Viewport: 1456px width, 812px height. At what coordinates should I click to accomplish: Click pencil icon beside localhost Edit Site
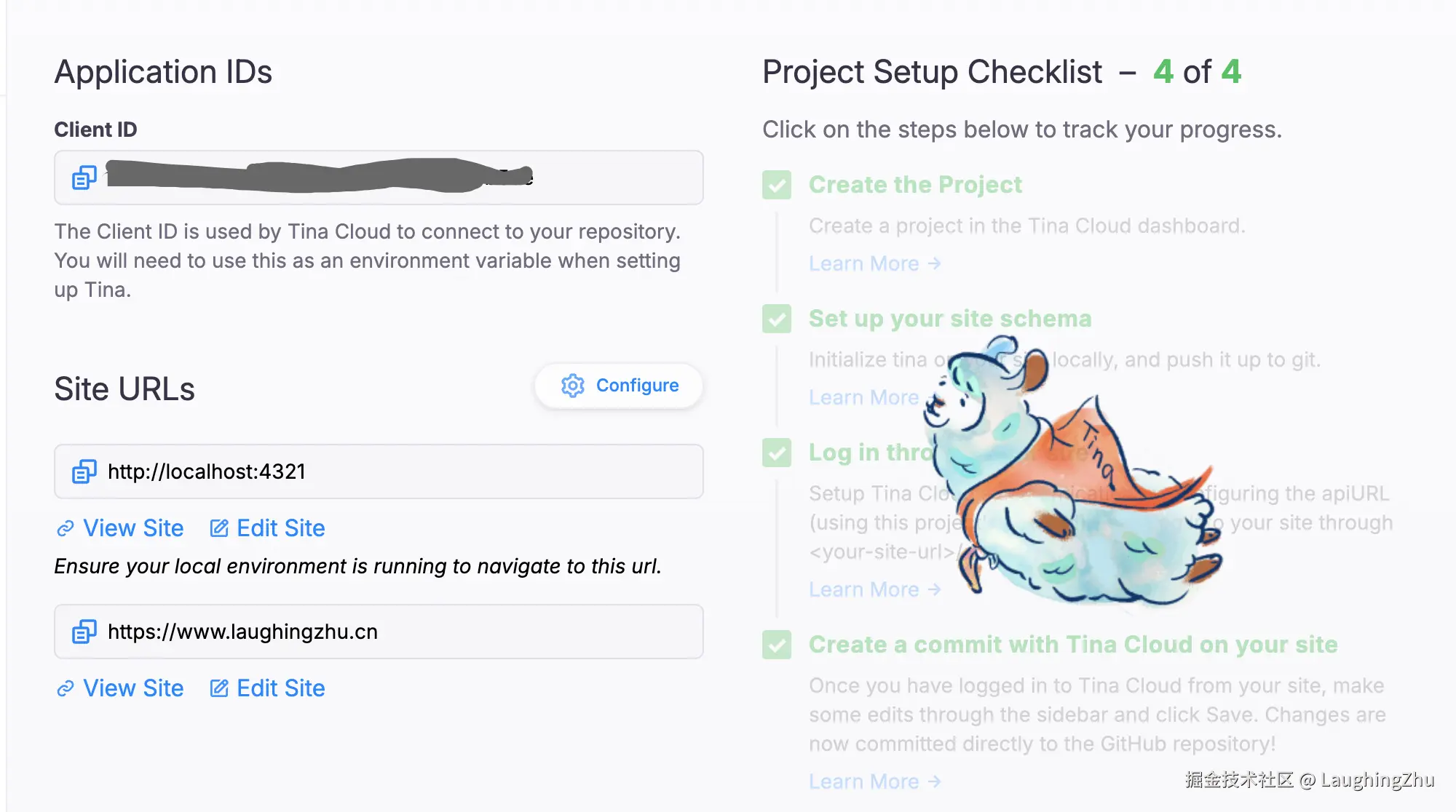click(219, 528)
